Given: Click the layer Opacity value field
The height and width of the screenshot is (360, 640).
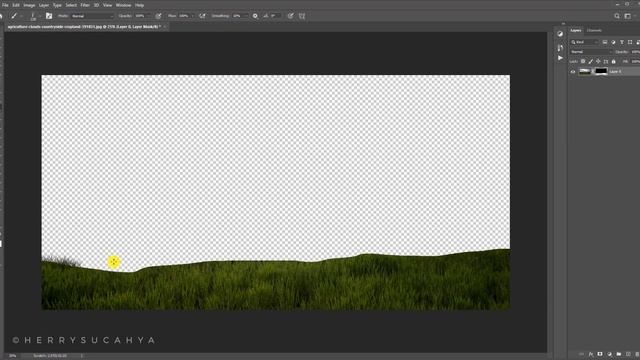Looking at the screenshot, I should coord(636,52).
